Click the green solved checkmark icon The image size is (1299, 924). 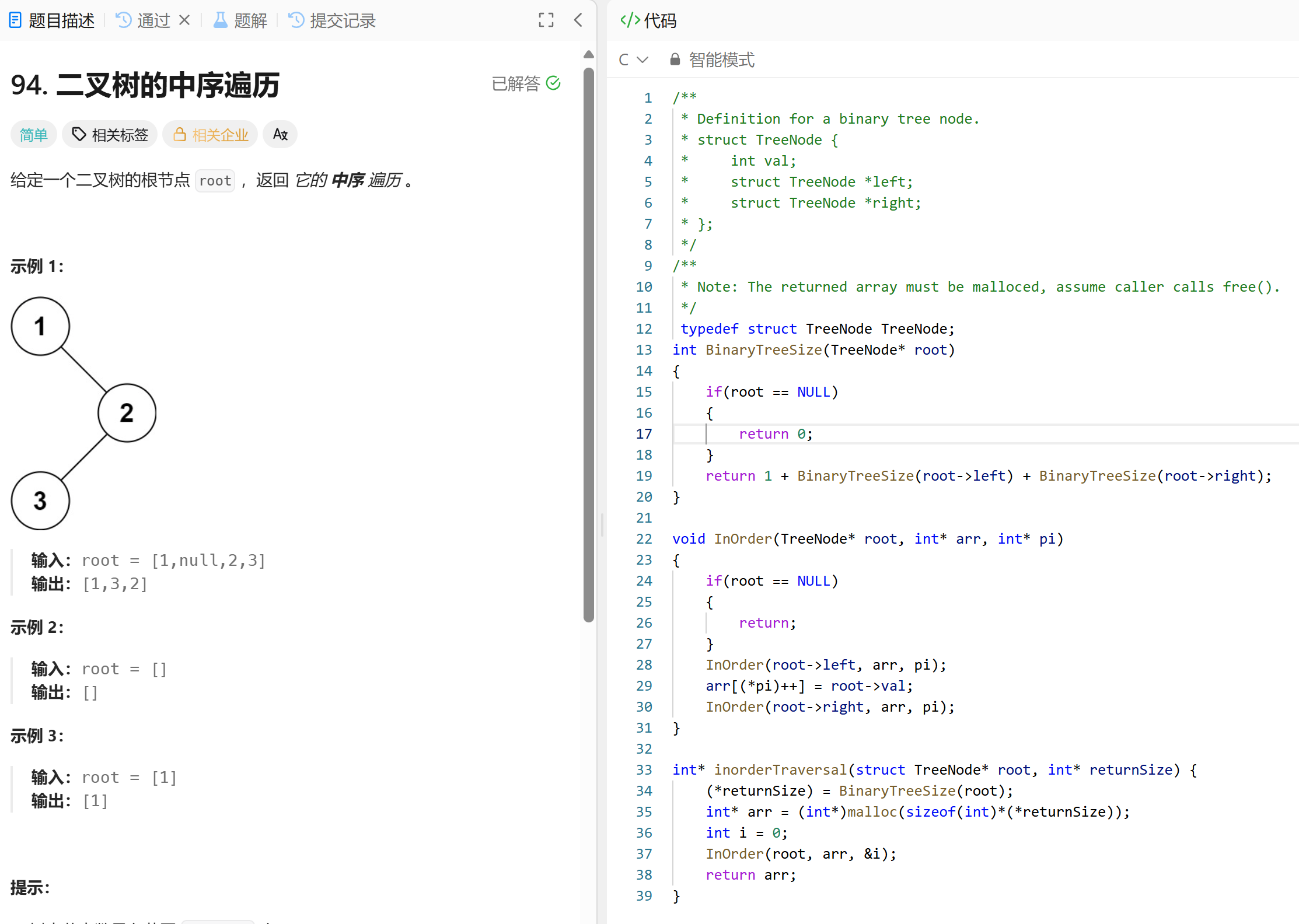pos(553,83)
